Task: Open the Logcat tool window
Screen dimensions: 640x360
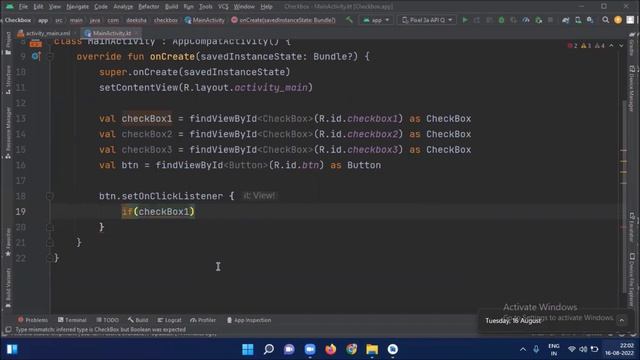Action: pyautogui.click(x=169, y=320)
